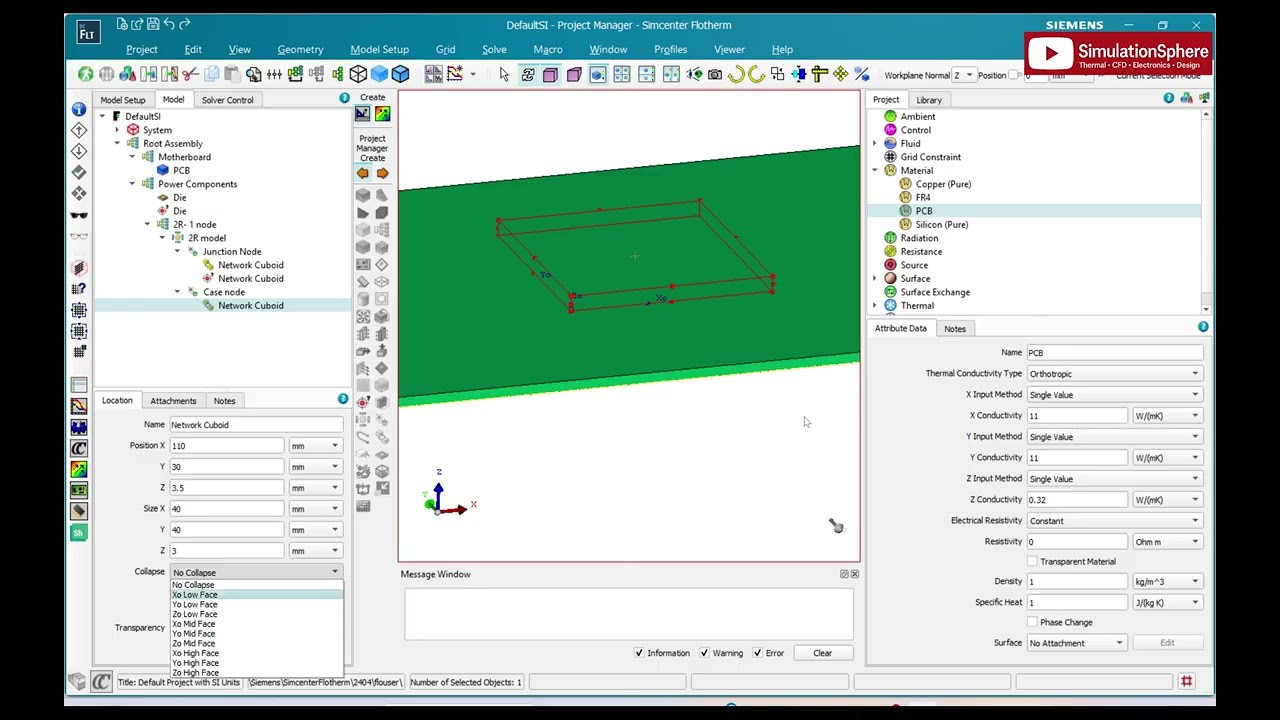Click the left orange arrow under Project Manager Create
Screen dimensions: 1280x720
click(x=362, y=173)
